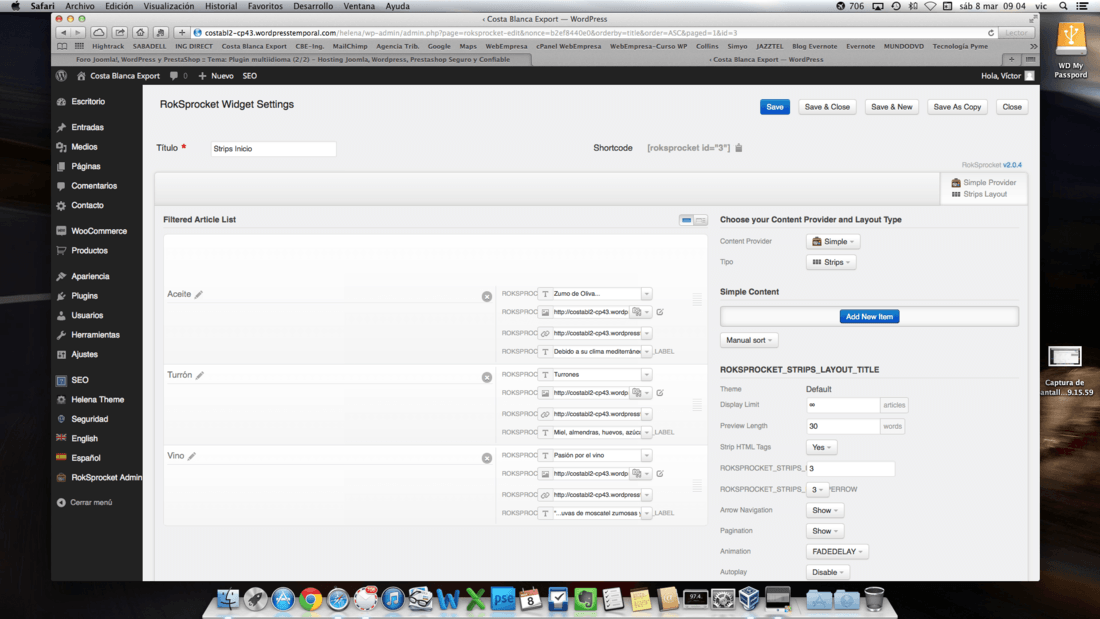Open Helena Theme settings in sidebar

tap(98, 399)
